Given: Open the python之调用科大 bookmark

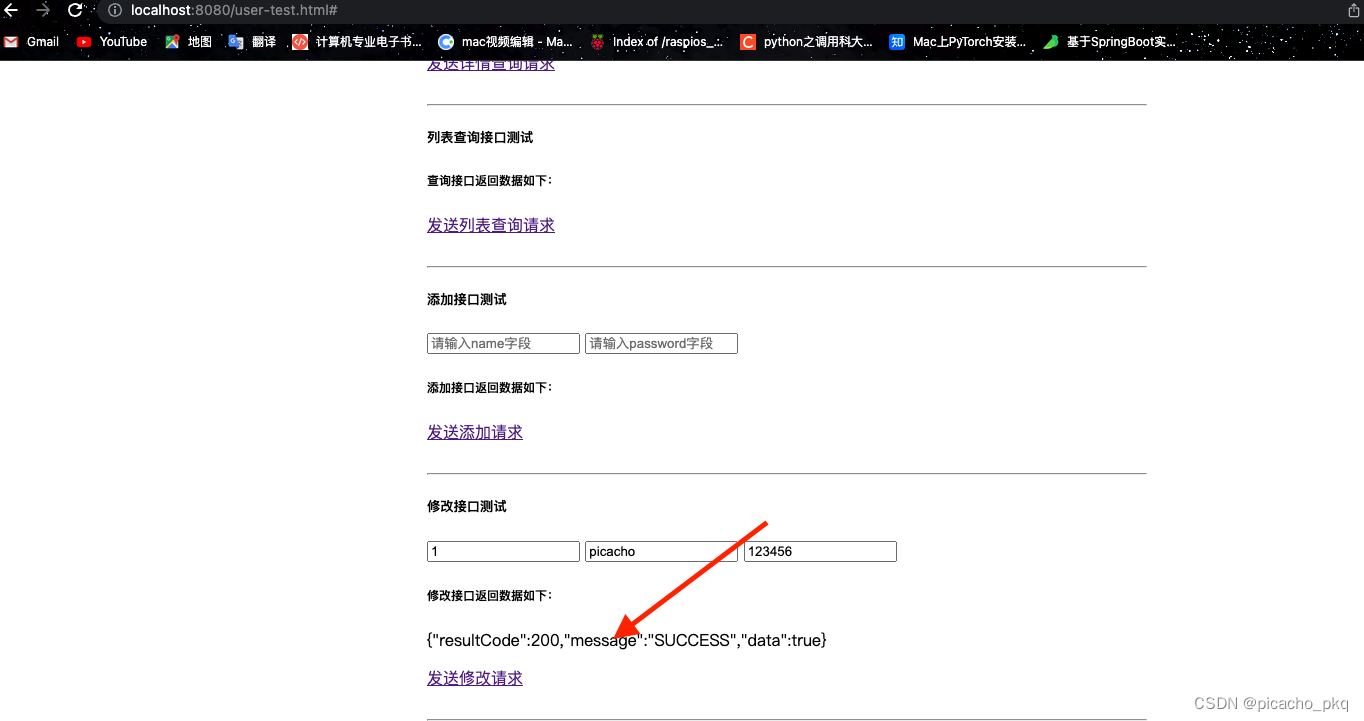Looking at the screenshot, I should (807, 42).
